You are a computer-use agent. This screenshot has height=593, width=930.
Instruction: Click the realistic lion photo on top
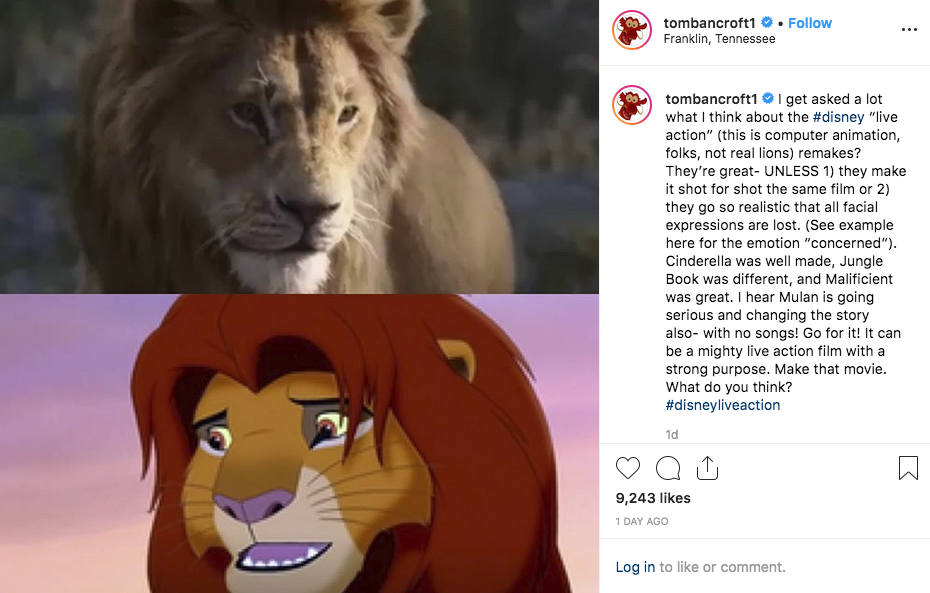coord(300,147)
